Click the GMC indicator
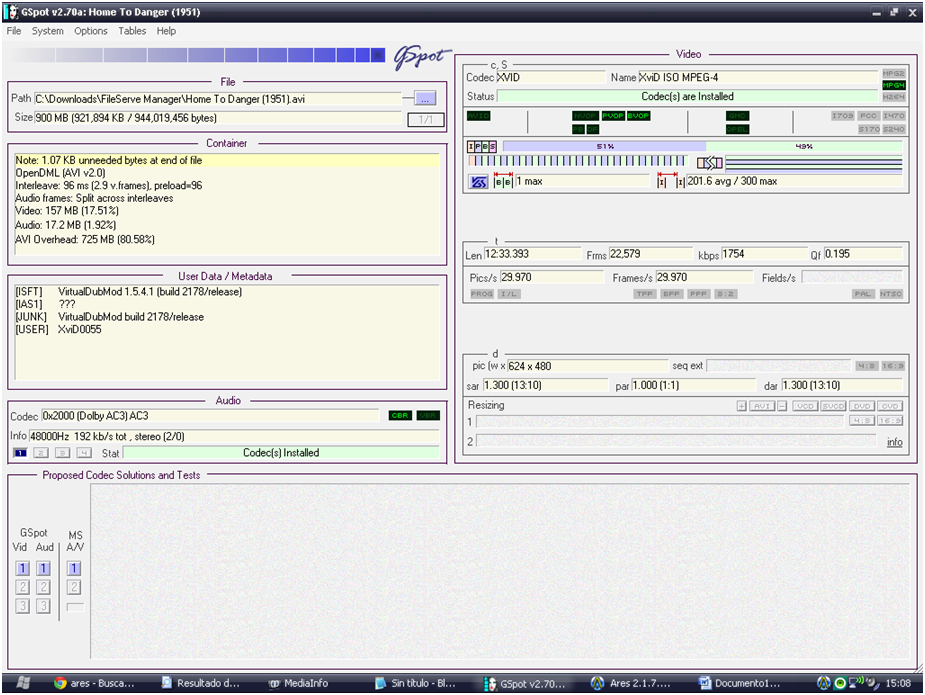The height and width of the screenshot is (695, 925). tap(737, 116)
